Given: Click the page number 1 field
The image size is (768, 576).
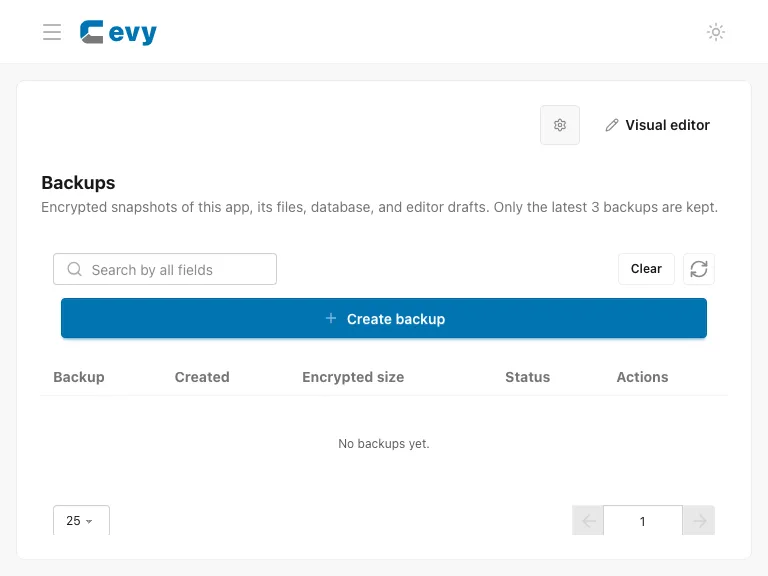Looking at the screenshot, I should pos(643,521).
